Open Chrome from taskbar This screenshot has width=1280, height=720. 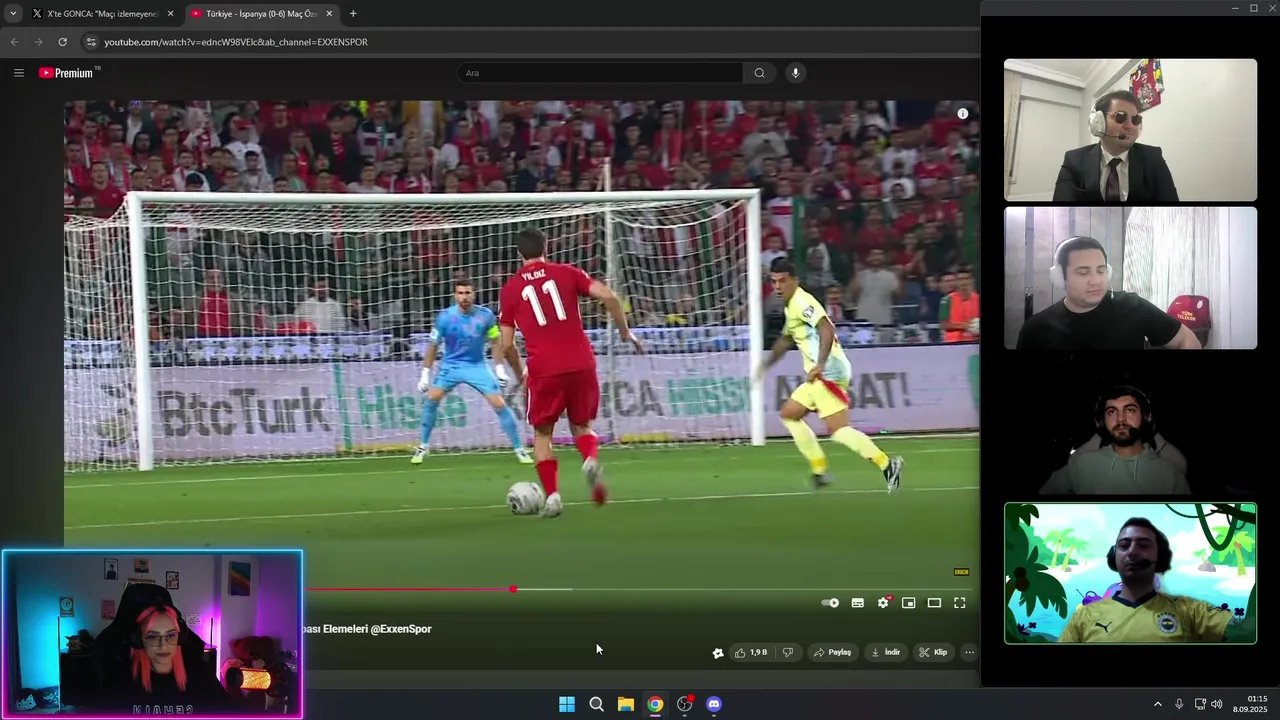[x=655, y=704]
